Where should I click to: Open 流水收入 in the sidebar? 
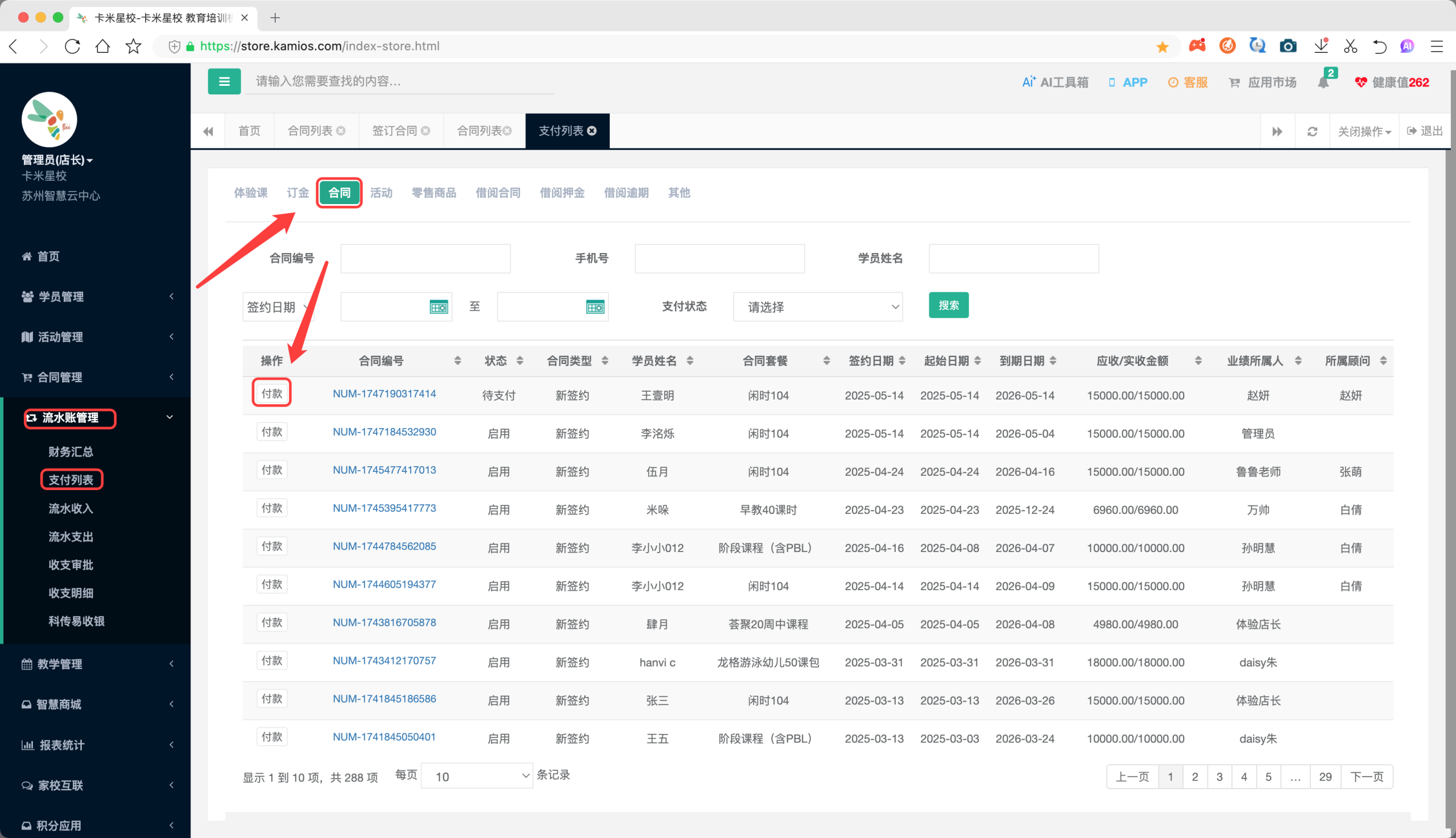pos(71,508)
